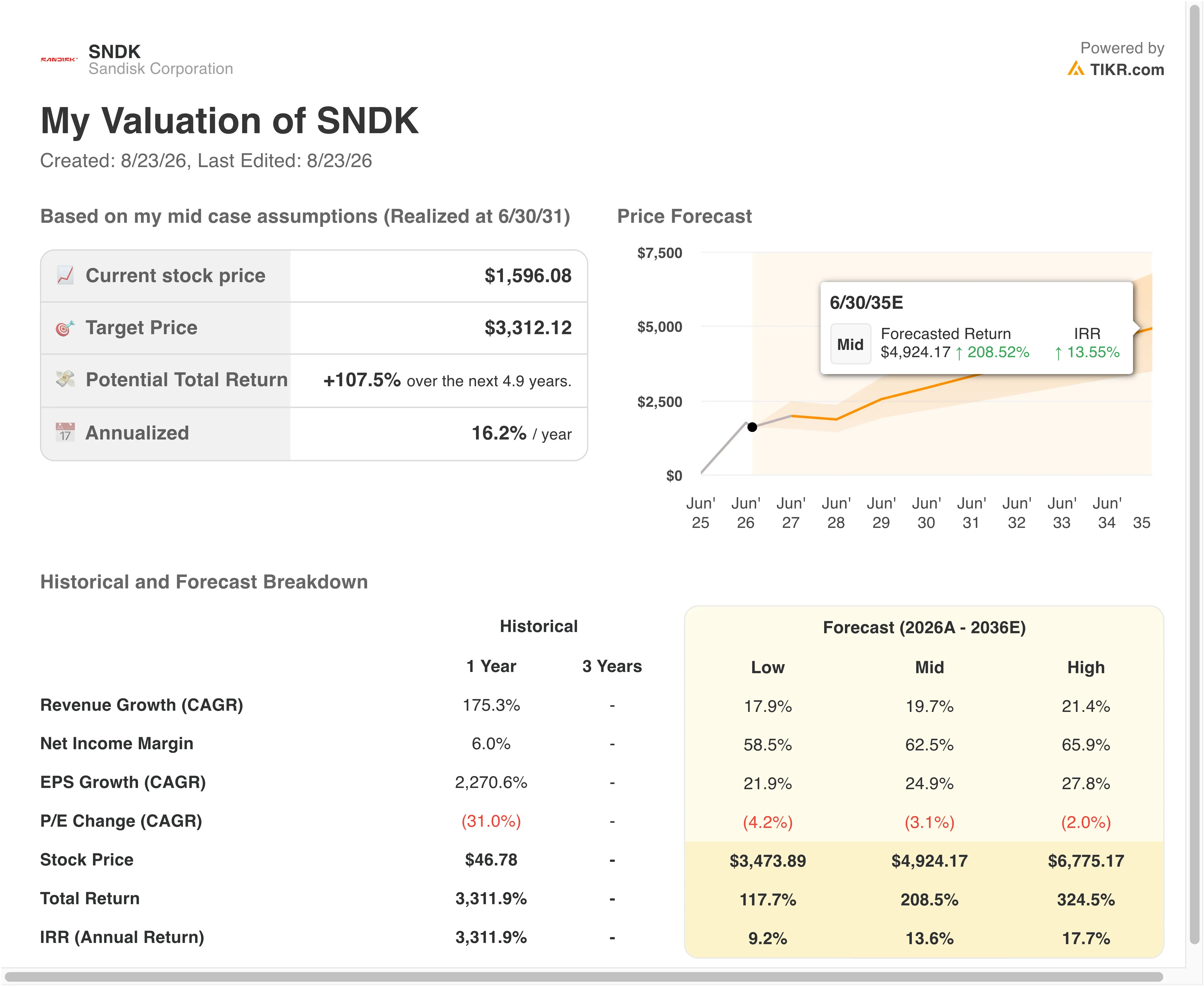The image size is (1204, 987).
Task: Click the $46.78 historical stock price
Action: click(491, 860)
